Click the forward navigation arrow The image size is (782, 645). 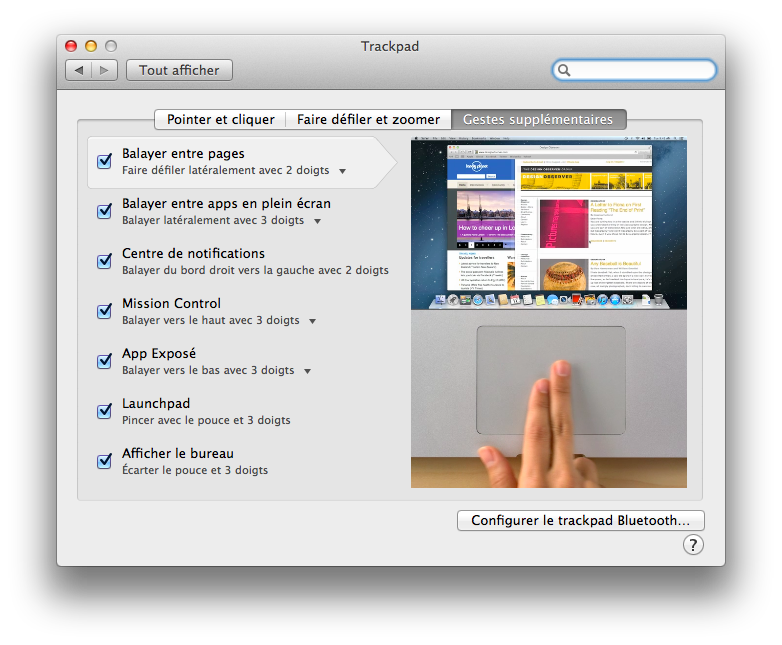[104, 70]
